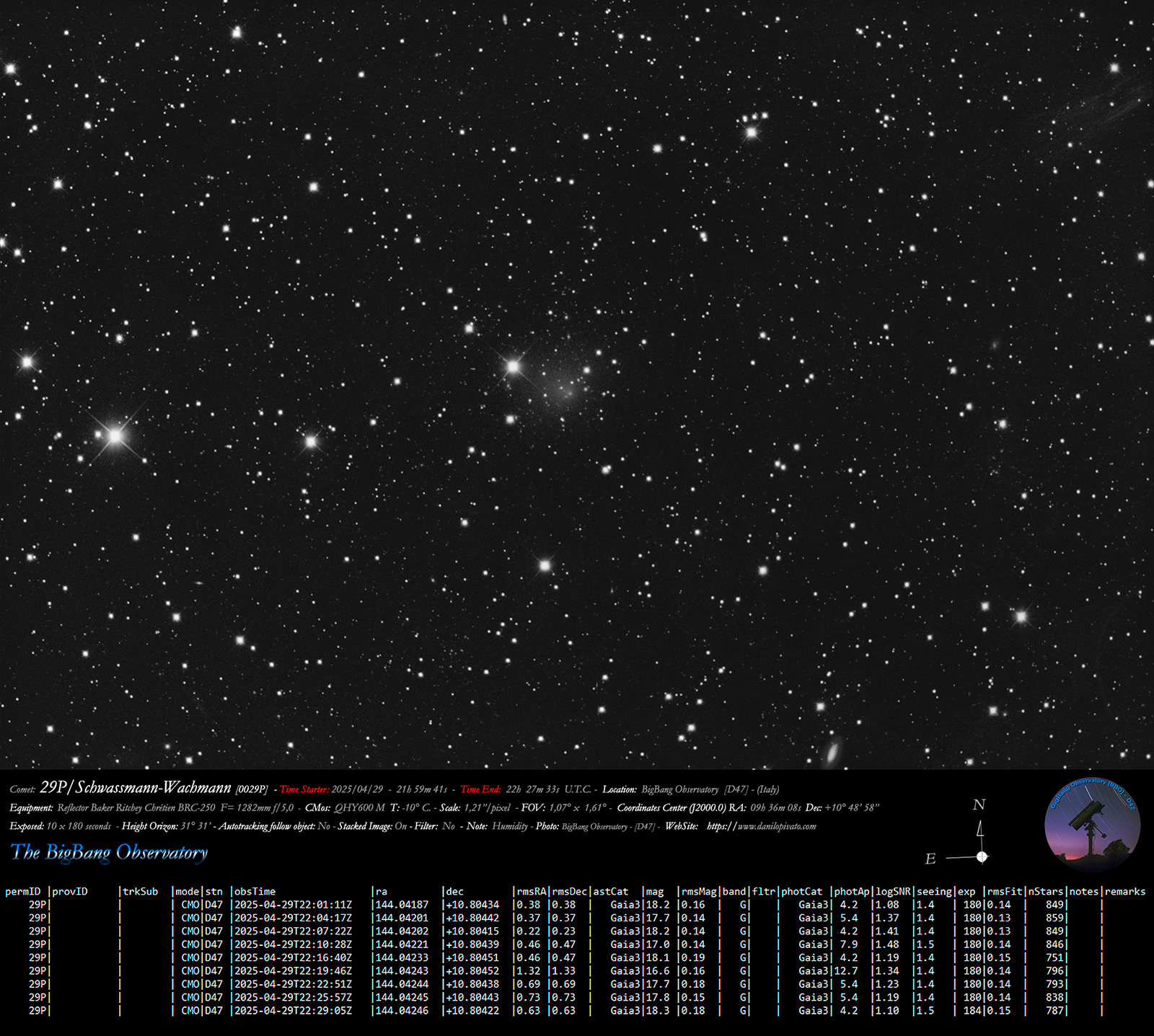Select obsTime cell '2025-04-29T22:19:46Z'
The width and height of the screenshot is (1154, 1036).
click(294, 971)
